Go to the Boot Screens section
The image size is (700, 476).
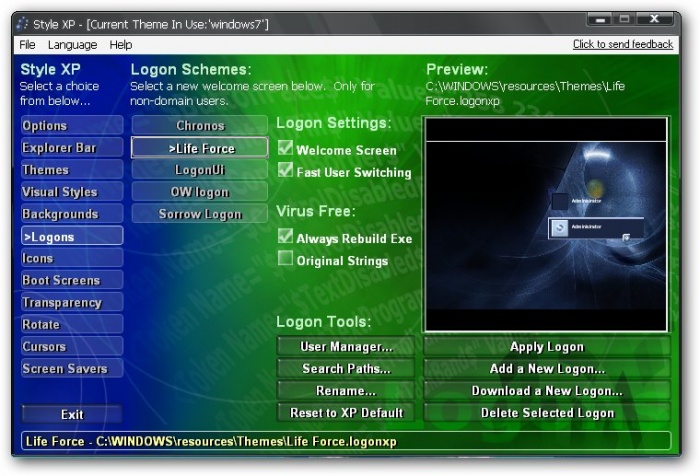[x=72, y=280]
